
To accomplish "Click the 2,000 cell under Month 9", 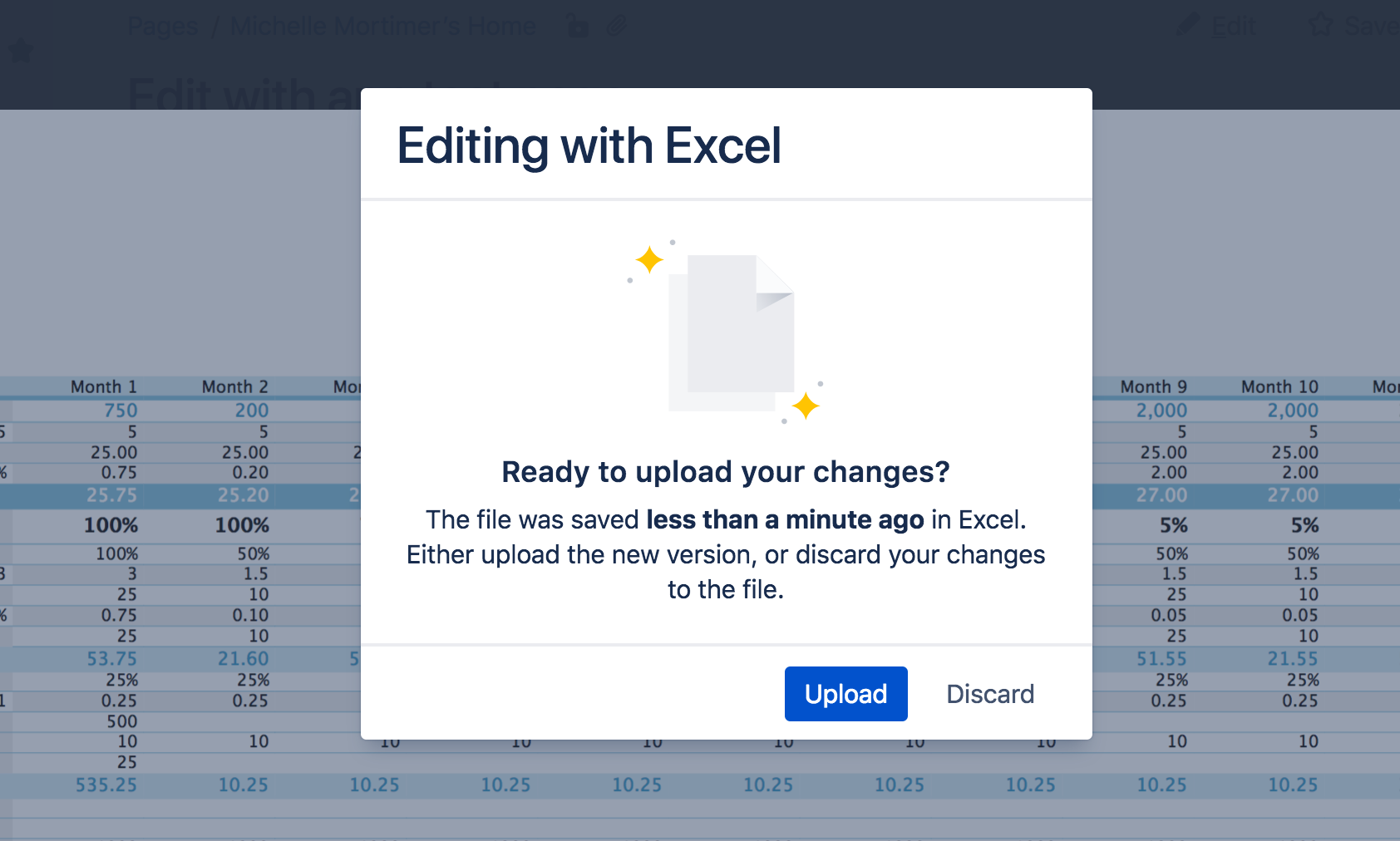I will click(1162, 411).
